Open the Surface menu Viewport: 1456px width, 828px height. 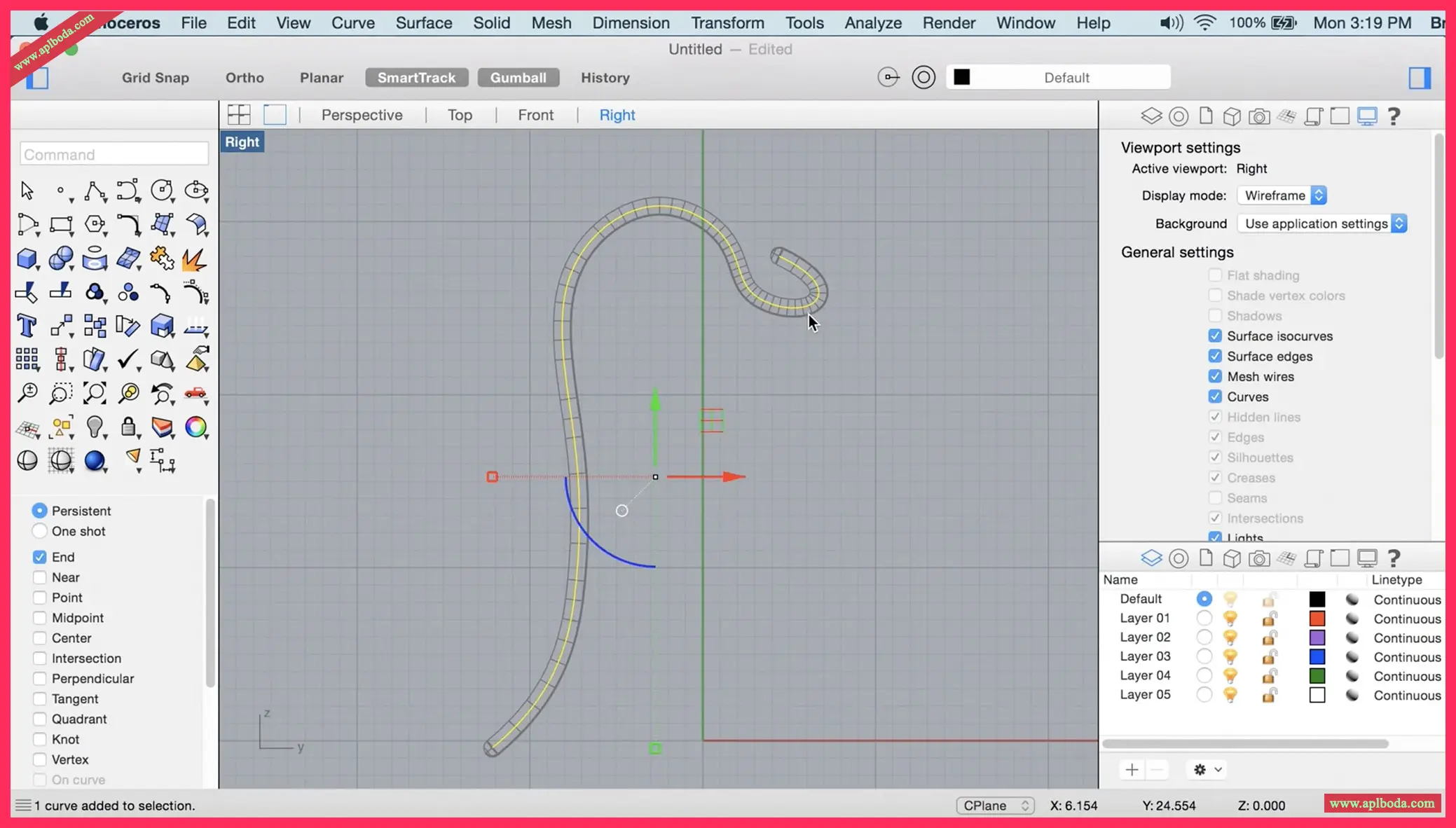coord(423,22)
